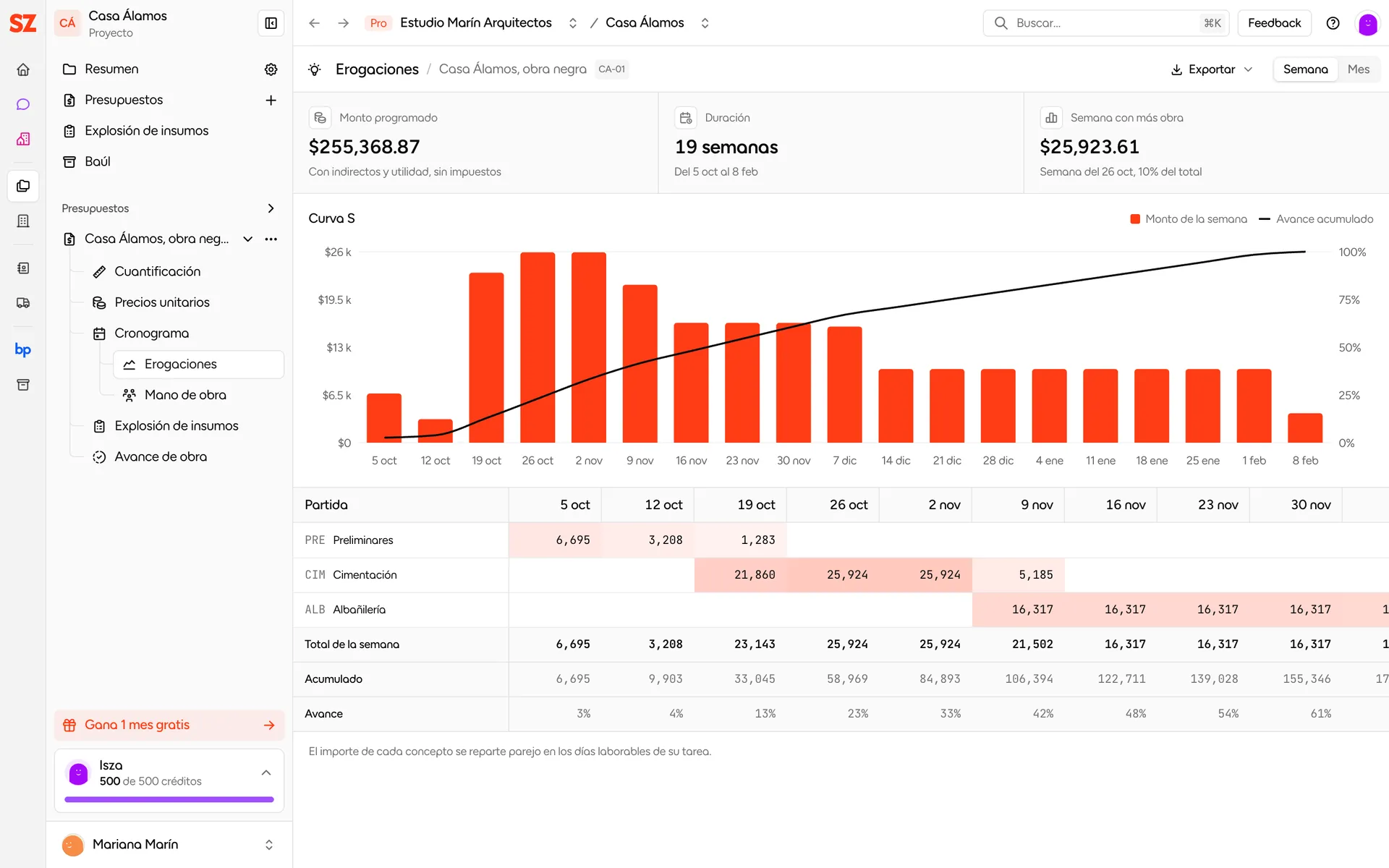Go back with the left arrow
Viewport: 1389px width, 868px height.
pos(314,23)
